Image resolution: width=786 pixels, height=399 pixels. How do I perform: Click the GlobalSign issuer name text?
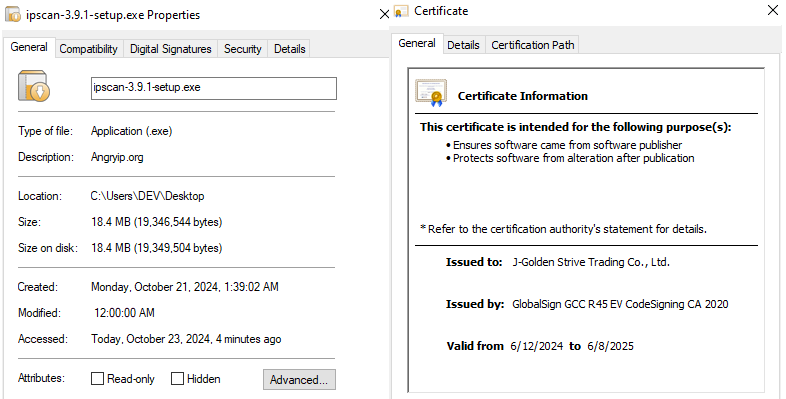(x=620, y=304)
